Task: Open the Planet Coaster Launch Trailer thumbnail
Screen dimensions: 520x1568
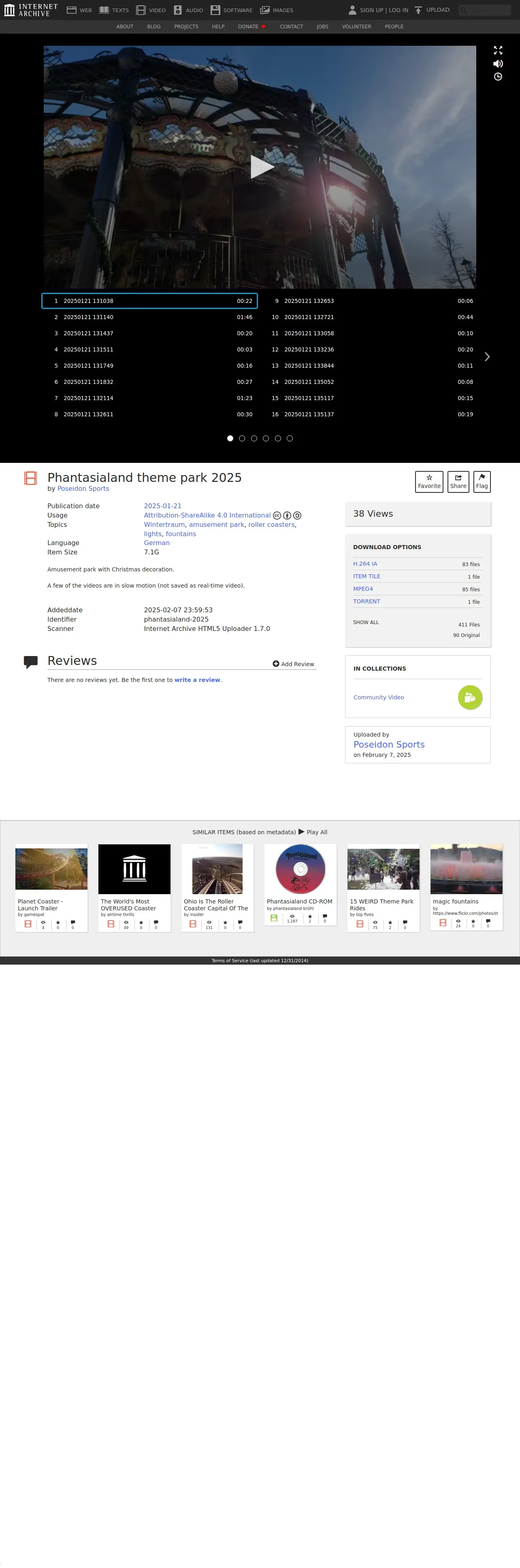Action: pyautogui.click(x=52, y=869)
